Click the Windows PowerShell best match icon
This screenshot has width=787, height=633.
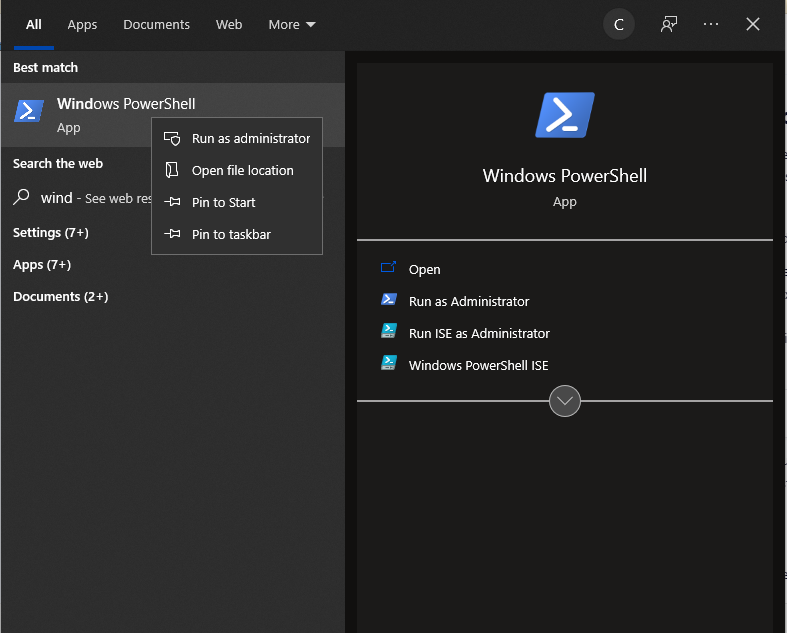tap(29, 111)
